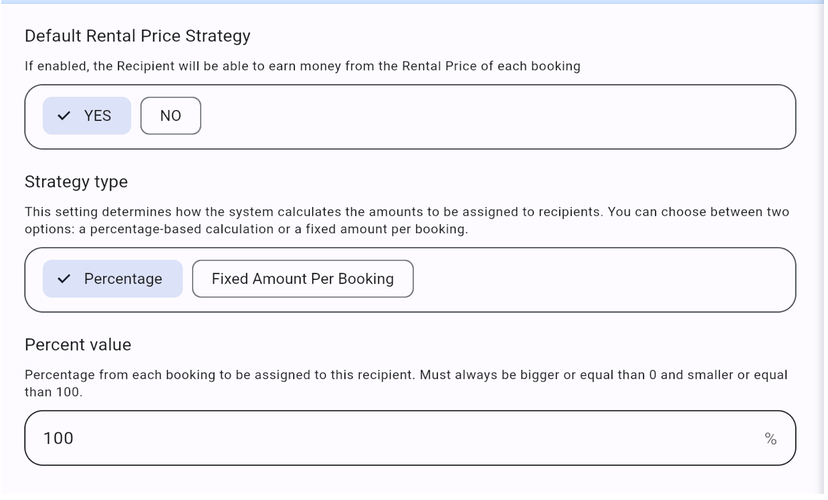The width and height of the screenshot is (828, 500).
Task: Choose the Percentage strategy type
Action: pos(112,279)
